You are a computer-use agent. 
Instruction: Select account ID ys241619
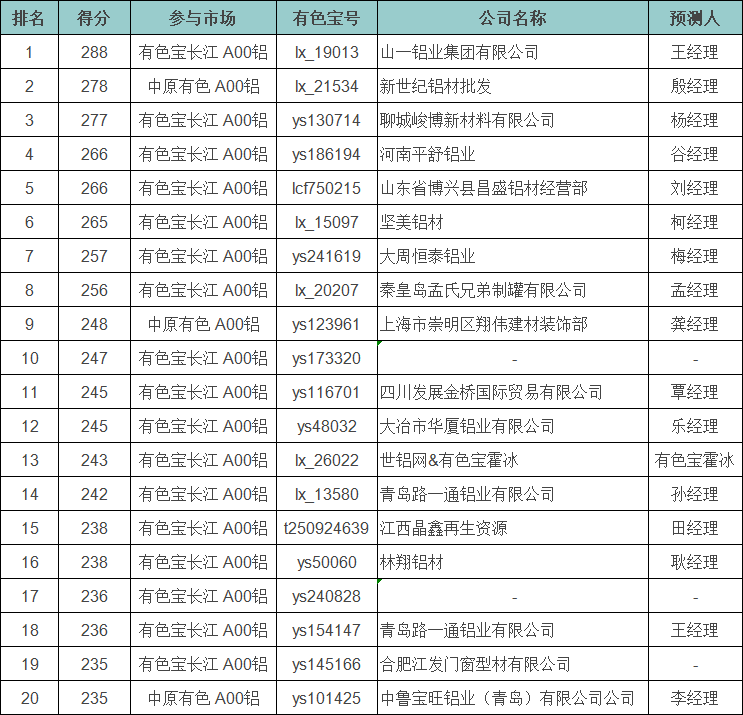(x=326, y=256)
